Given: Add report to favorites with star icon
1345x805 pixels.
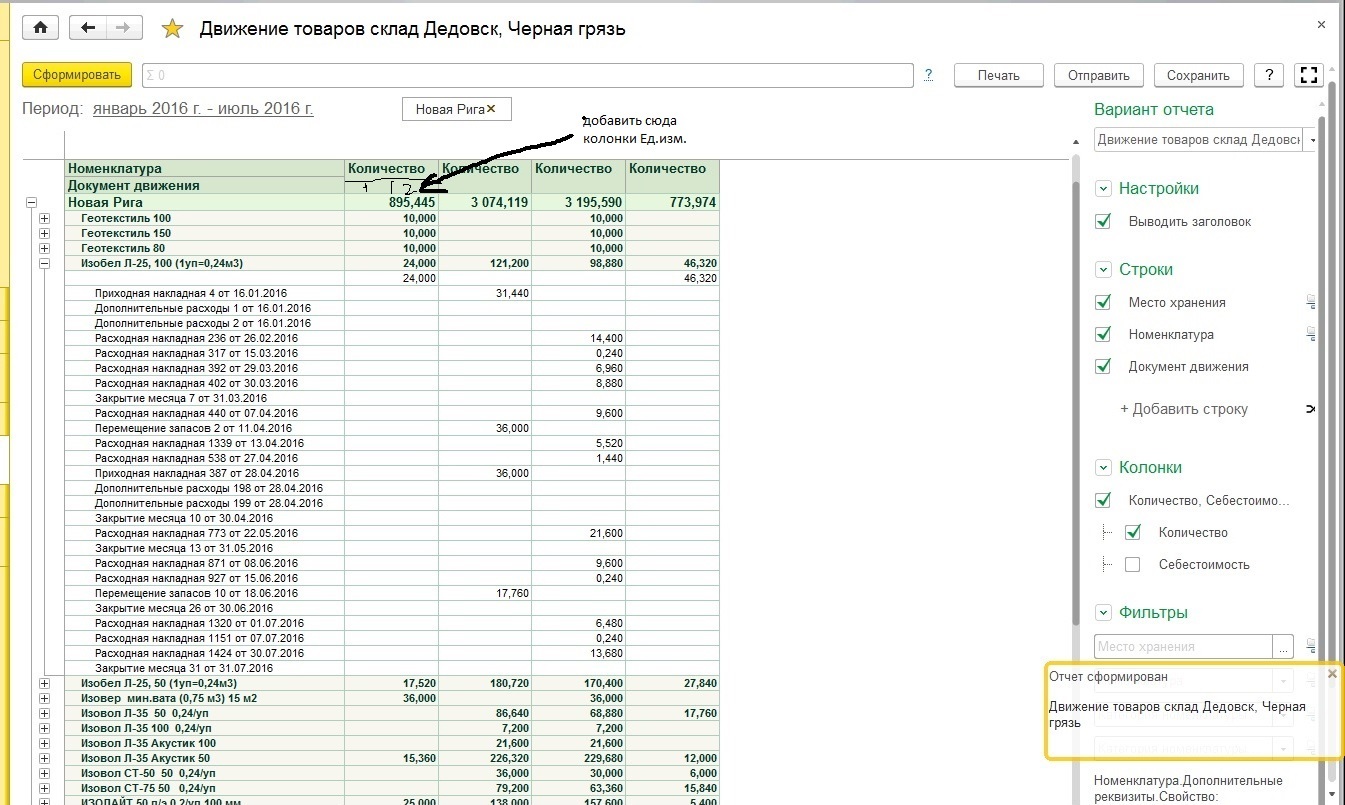Looking at the screenshot, I should pos(173,29).
